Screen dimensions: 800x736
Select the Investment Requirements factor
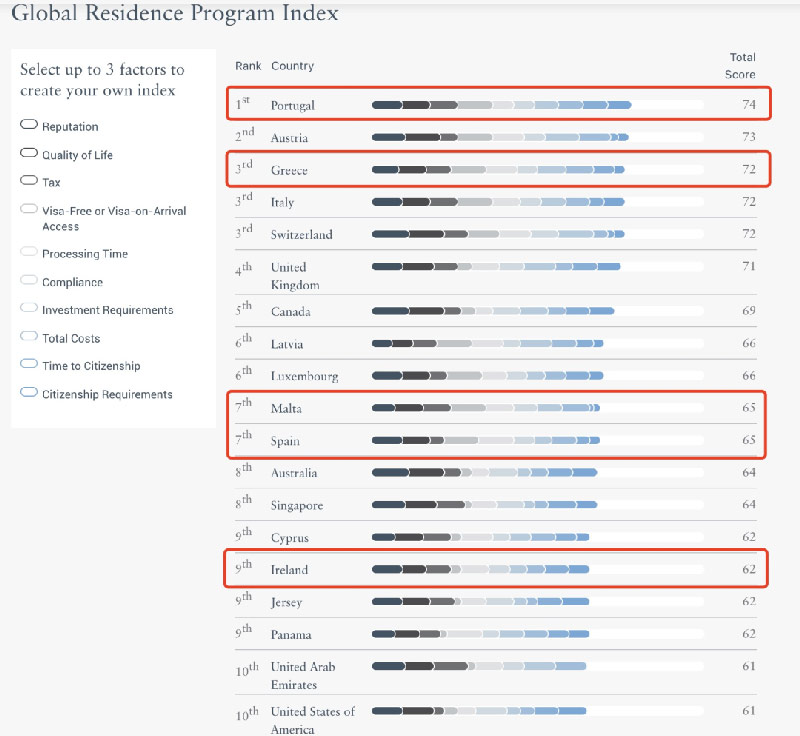click(x=29, y=309)
